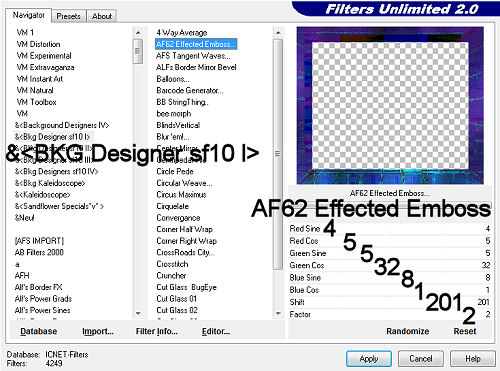Click the Apply button

tap(369, 359)
